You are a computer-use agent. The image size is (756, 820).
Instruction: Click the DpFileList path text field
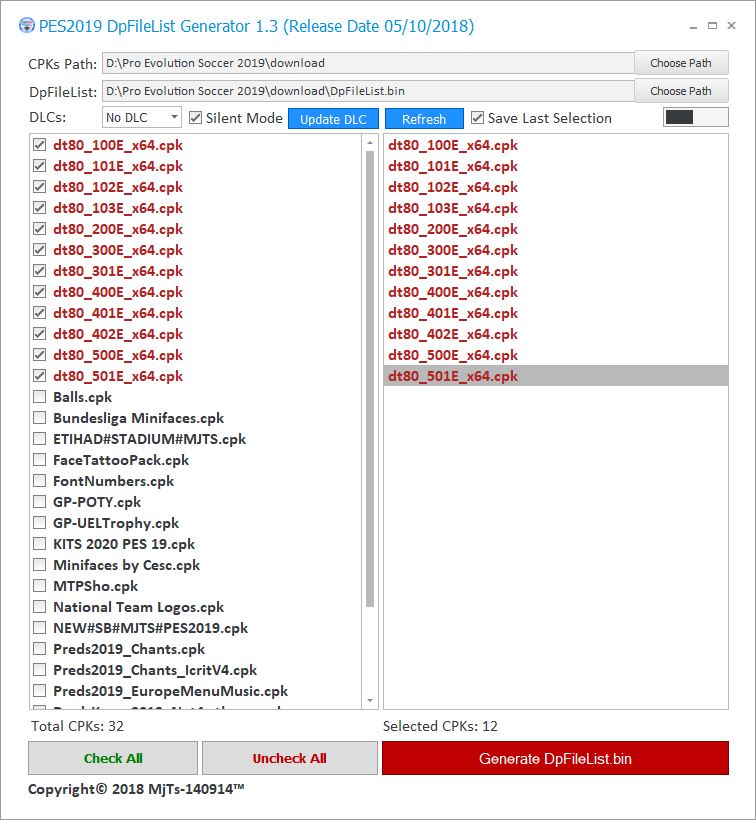coord(368,91)
